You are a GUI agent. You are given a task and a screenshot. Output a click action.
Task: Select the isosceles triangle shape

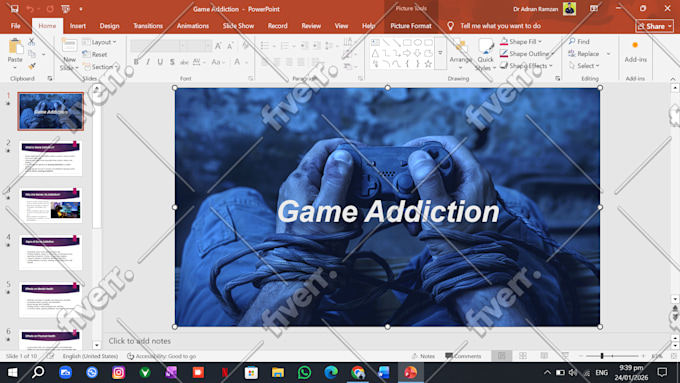[375, 53]
